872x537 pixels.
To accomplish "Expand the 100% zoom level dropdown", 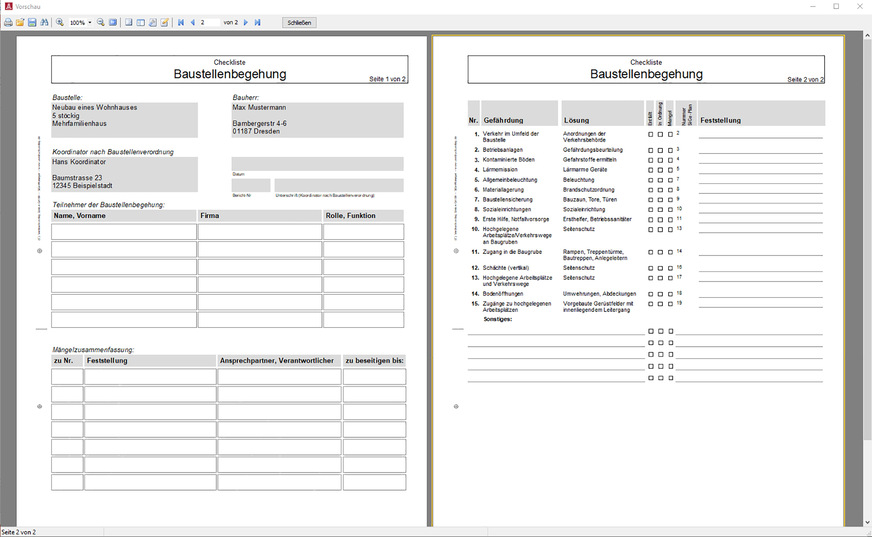I will coord(89,22).
